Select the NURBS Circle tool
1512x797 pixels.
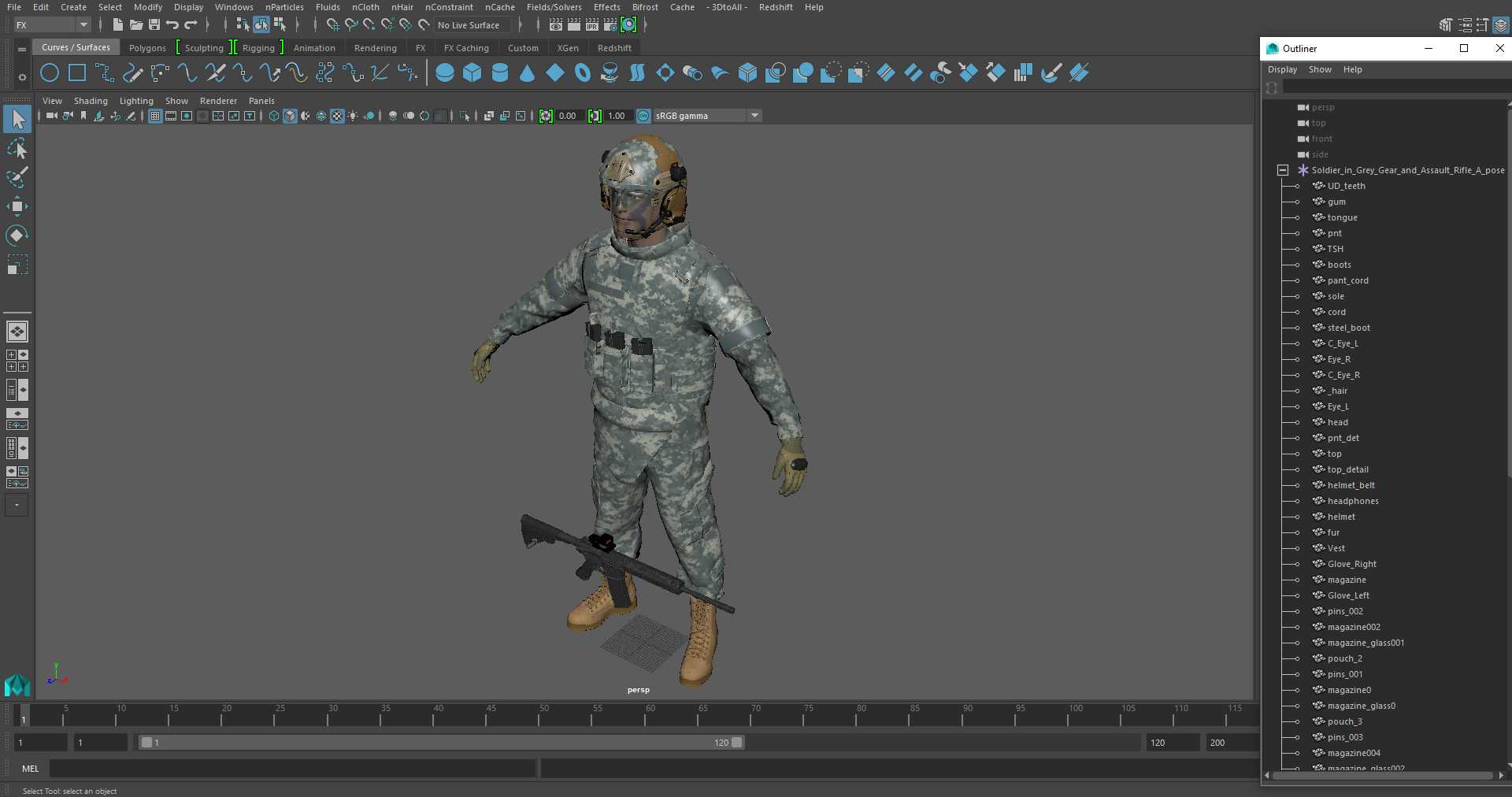50,73
